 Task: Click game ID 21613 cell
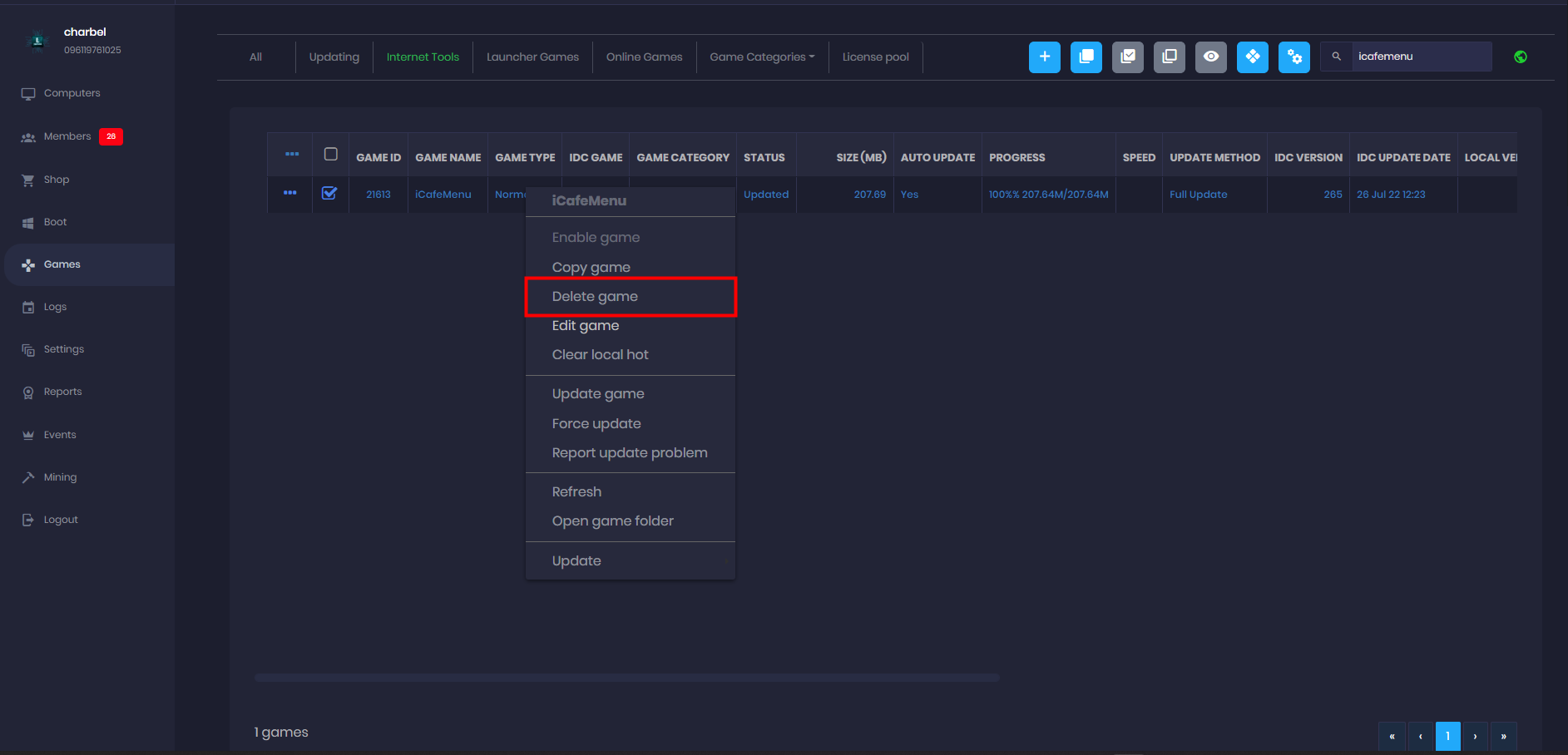point(378,195)
